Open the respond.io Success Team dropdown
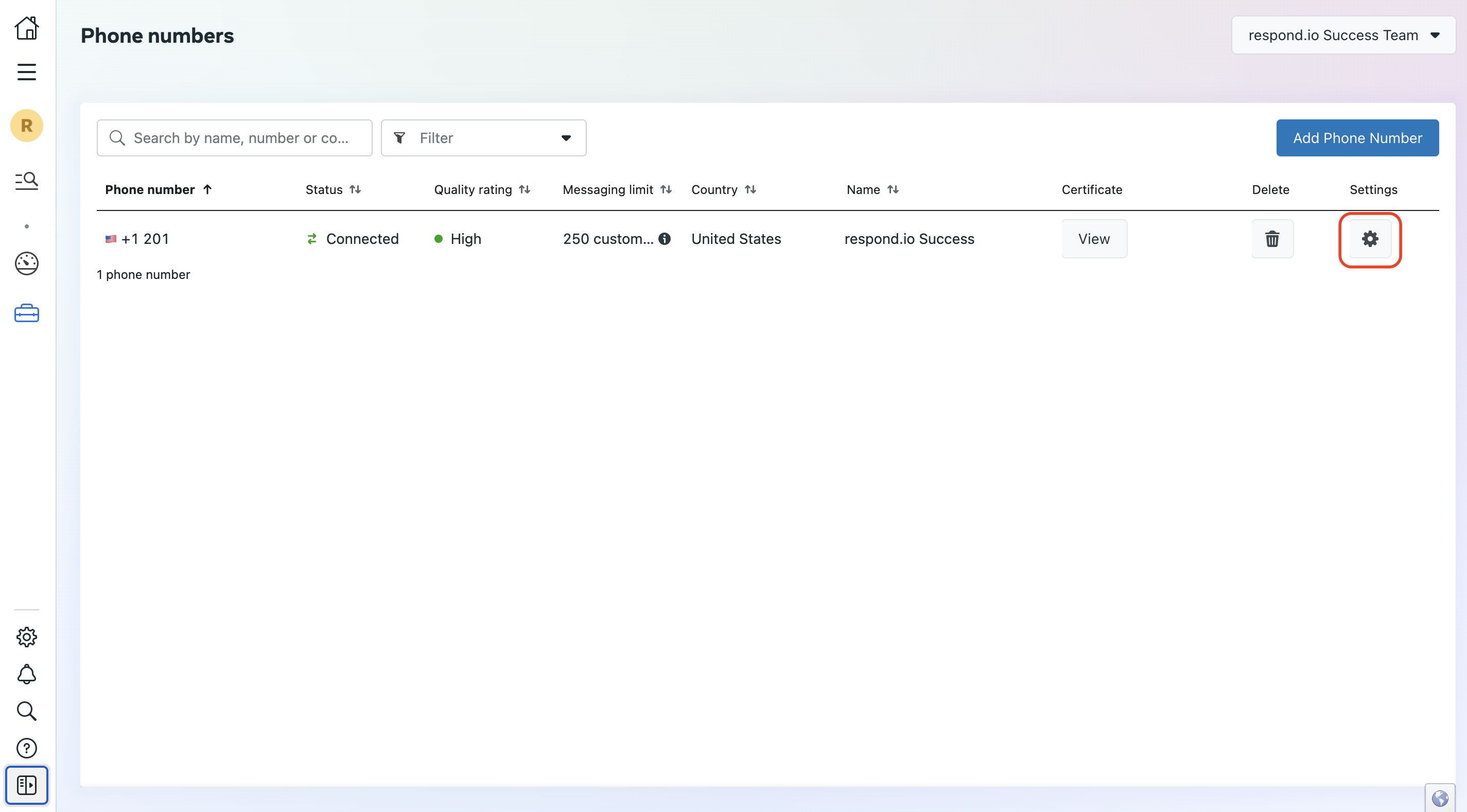 coord(1343,36)
